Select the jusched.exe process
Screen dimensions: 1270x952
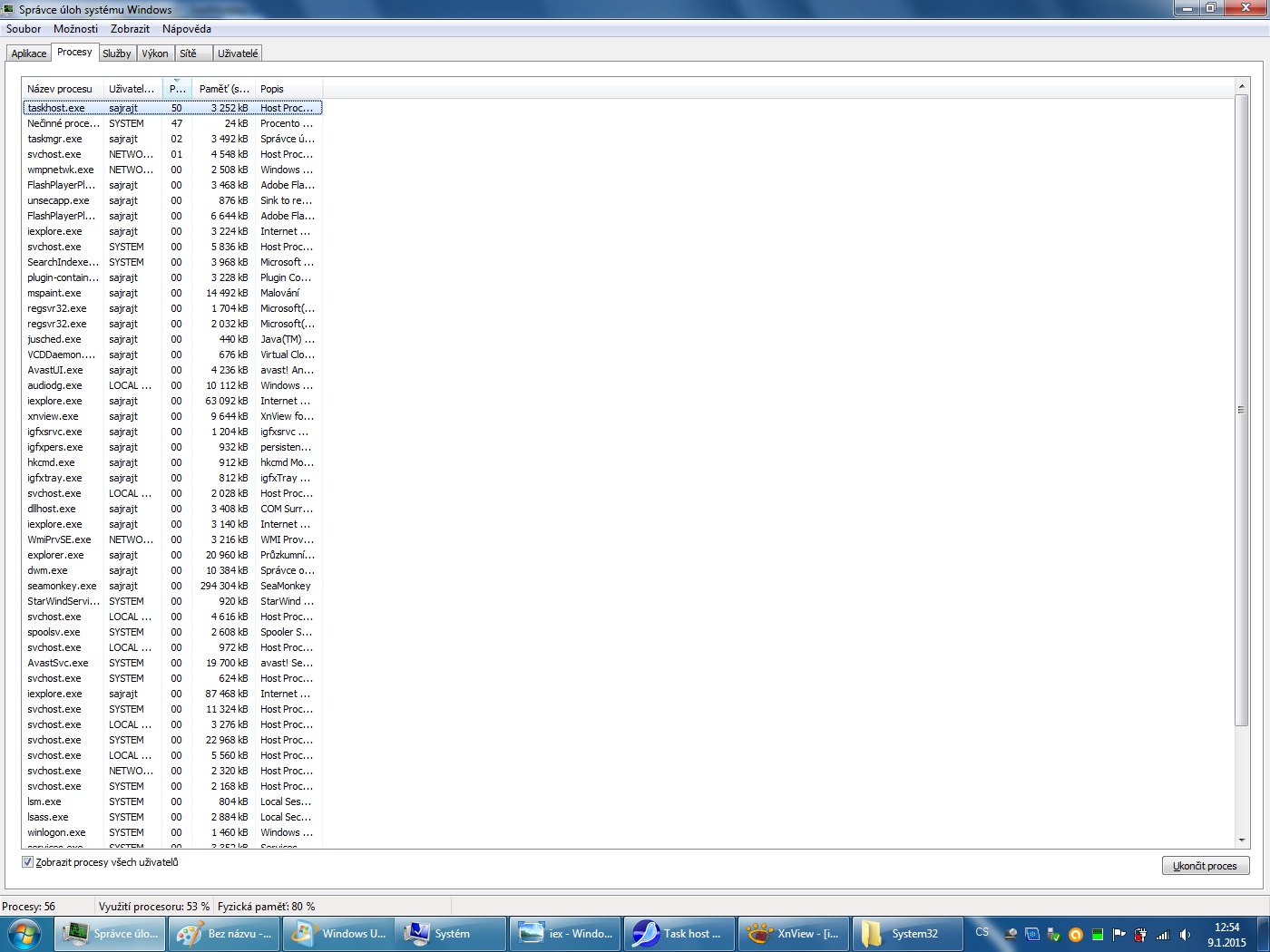(x=172, y=339)
